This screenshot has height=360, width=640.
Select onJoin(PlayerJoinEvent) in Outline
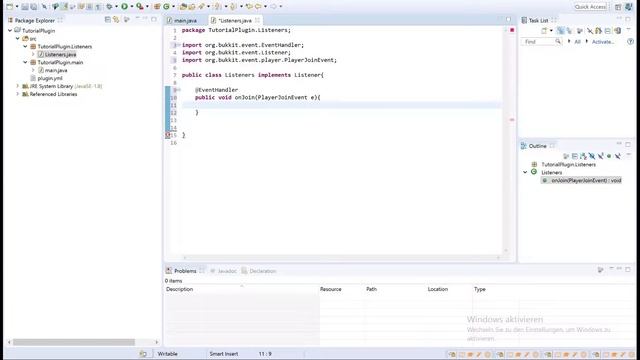coord(581,180)
